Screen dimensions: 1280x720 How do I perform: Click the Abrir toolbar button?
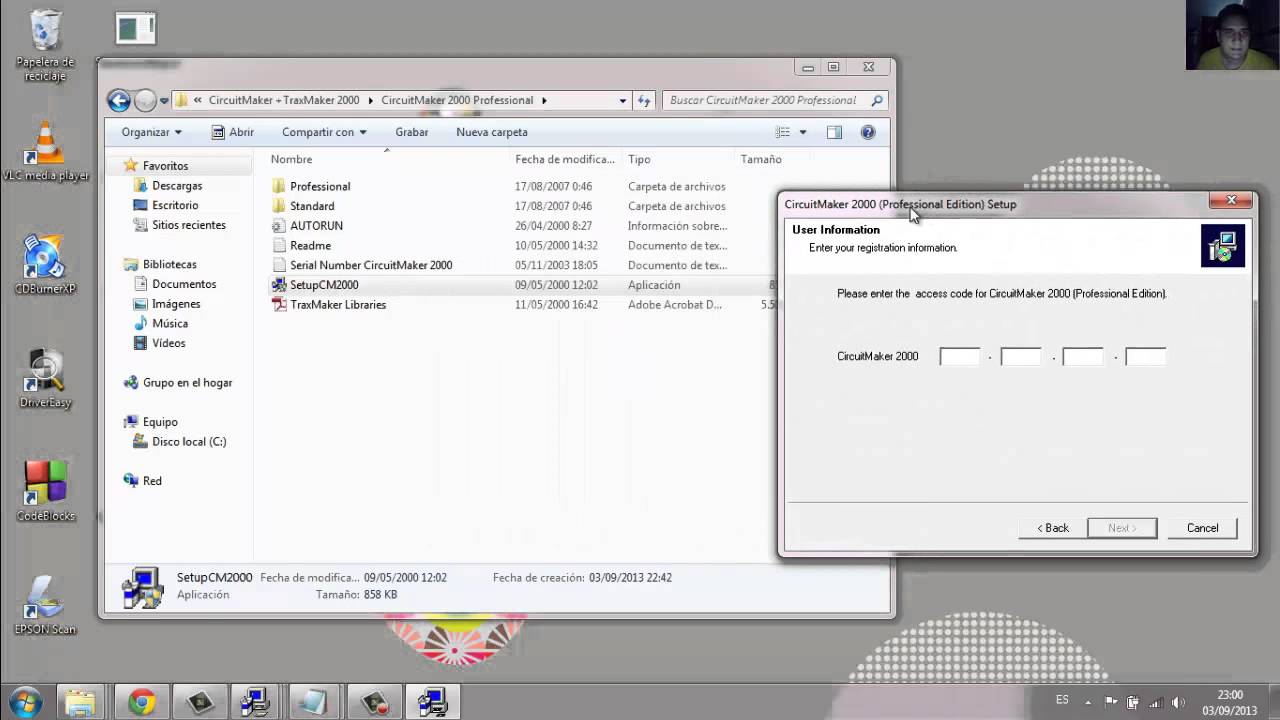click(x=232, y=132)
